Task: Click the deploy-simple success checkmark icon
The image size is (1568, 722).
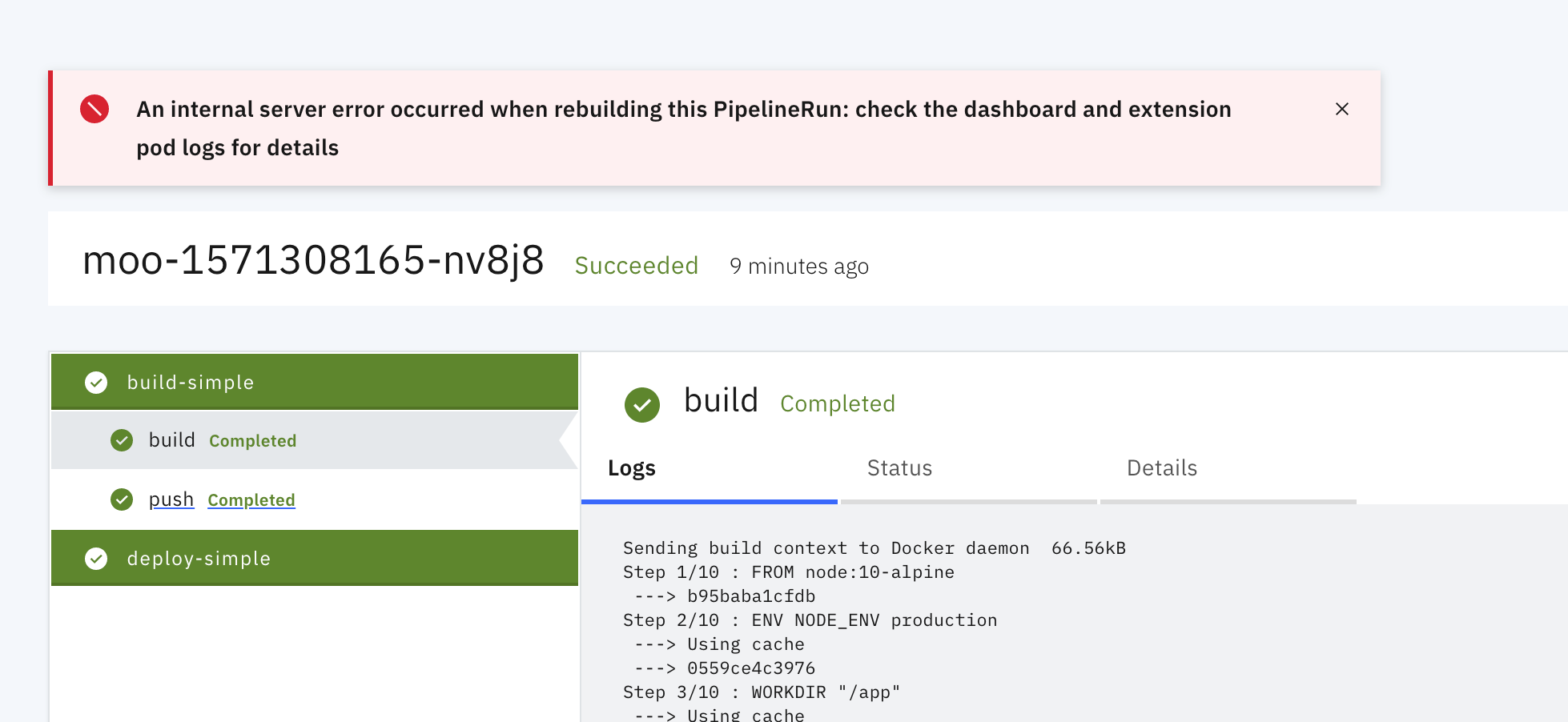Action: [x=95, y=558]
